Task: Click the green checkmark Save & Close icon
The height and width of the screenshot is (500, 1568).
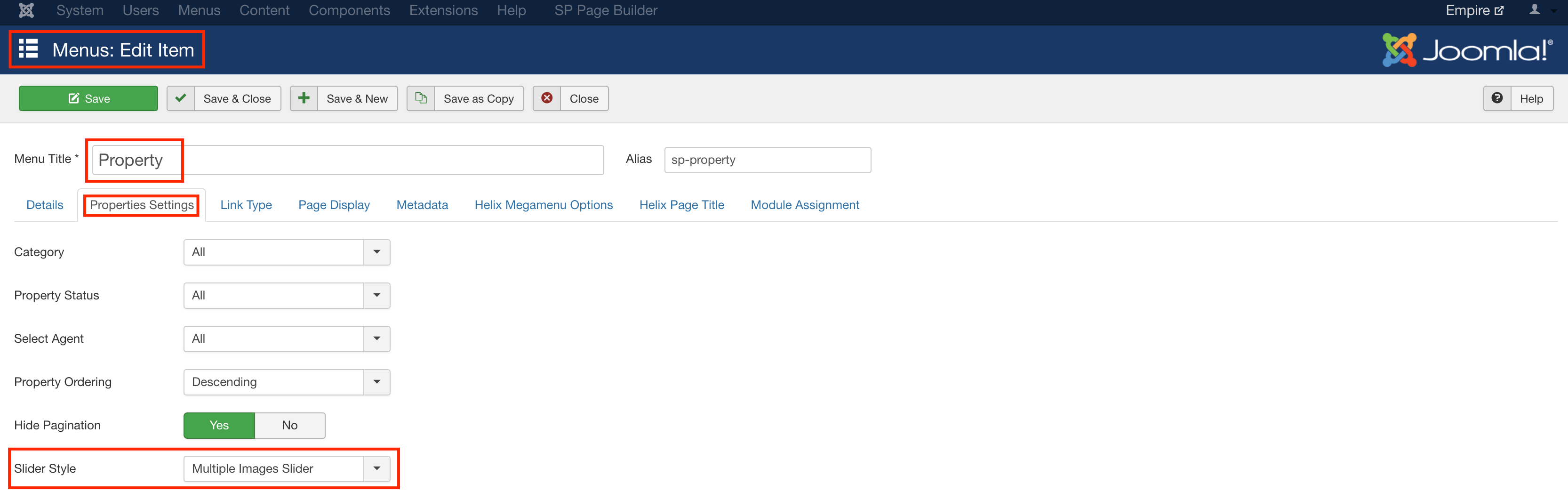Action: click(181, 98)
